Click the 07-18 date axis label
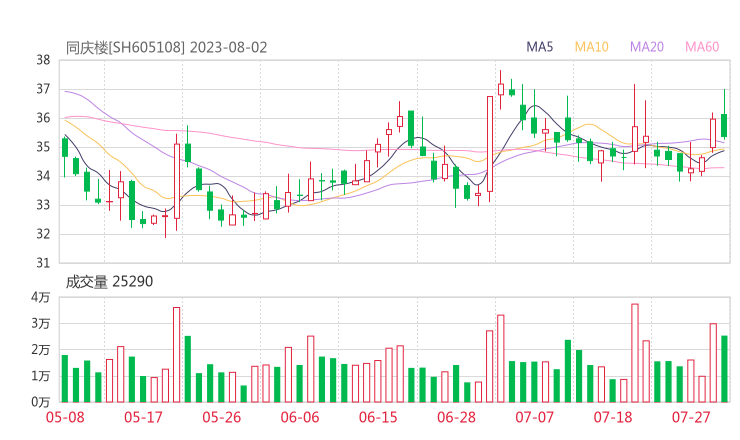 coord(613,417)
